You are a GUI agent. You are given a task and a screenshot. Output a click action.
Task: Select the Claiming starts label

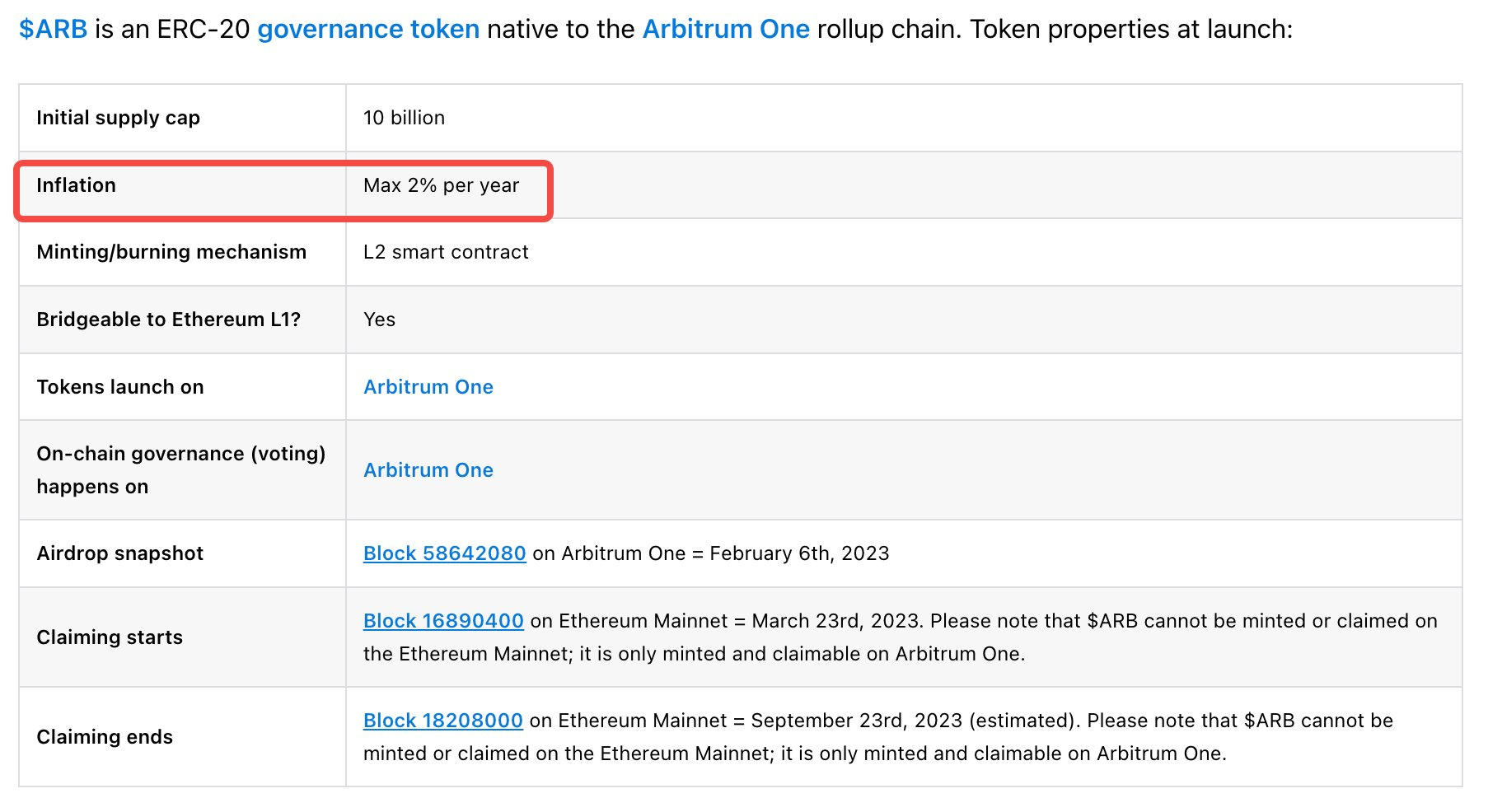tap(110, 637)
